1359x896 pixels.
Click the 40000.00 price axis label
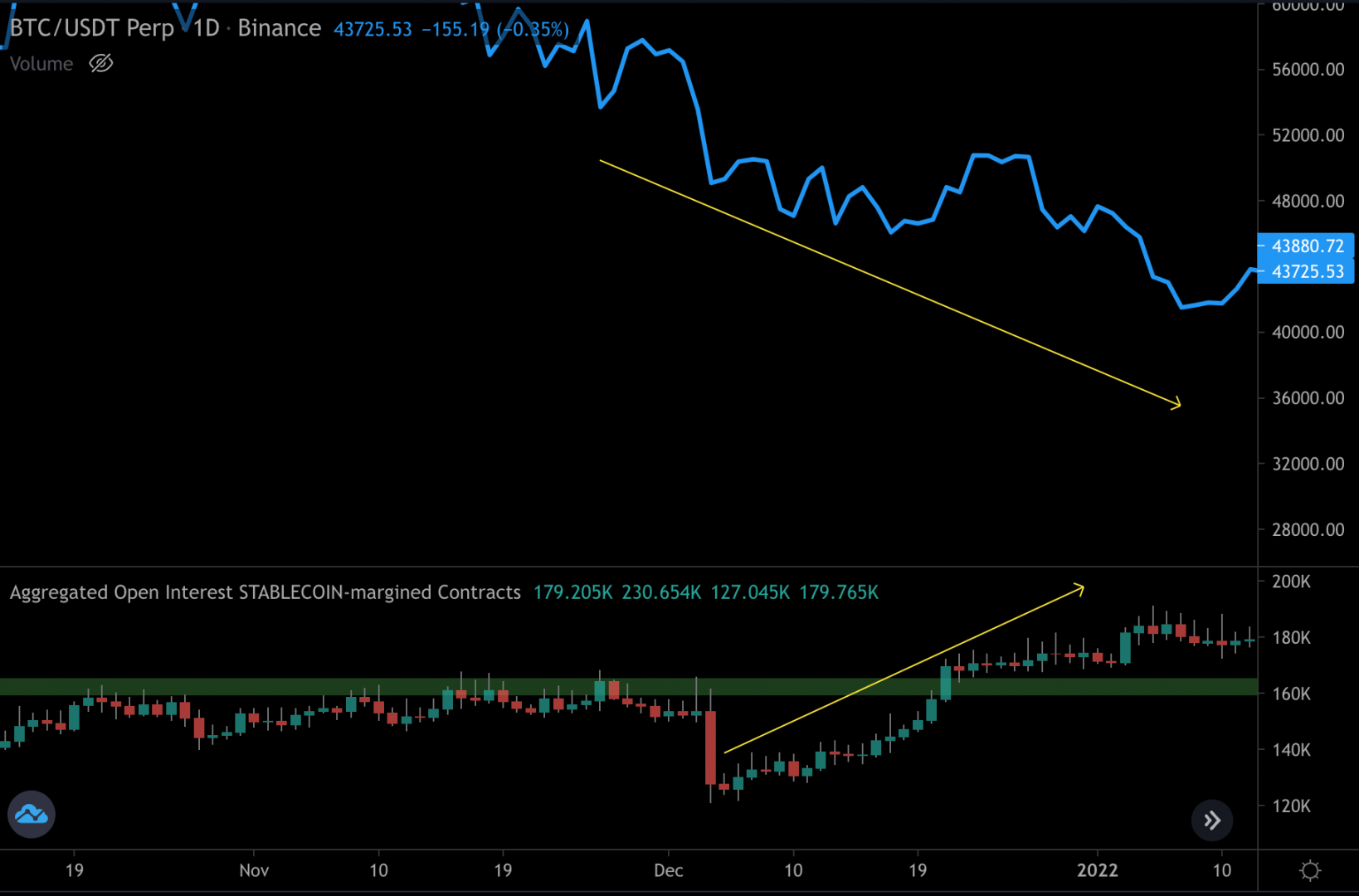click(1308, 332)
